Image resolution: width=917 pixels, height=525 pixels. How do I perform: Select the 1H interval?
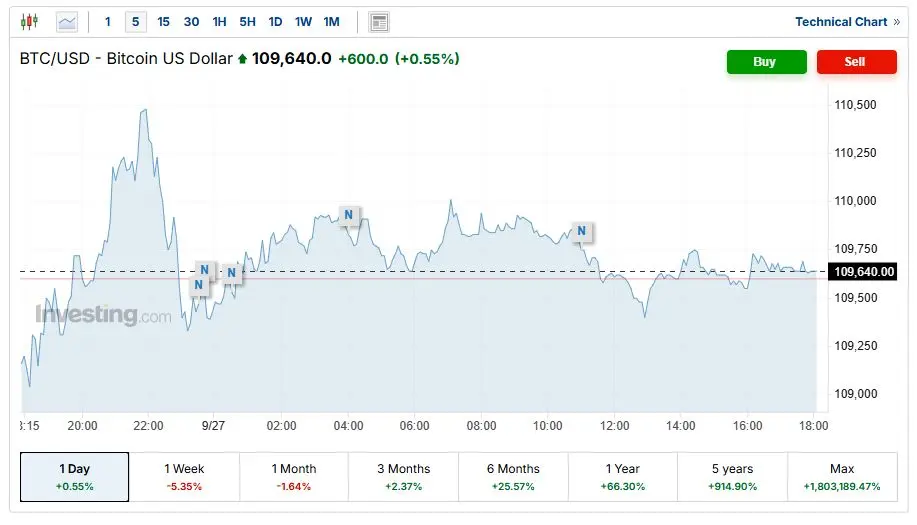coord(219,22)
